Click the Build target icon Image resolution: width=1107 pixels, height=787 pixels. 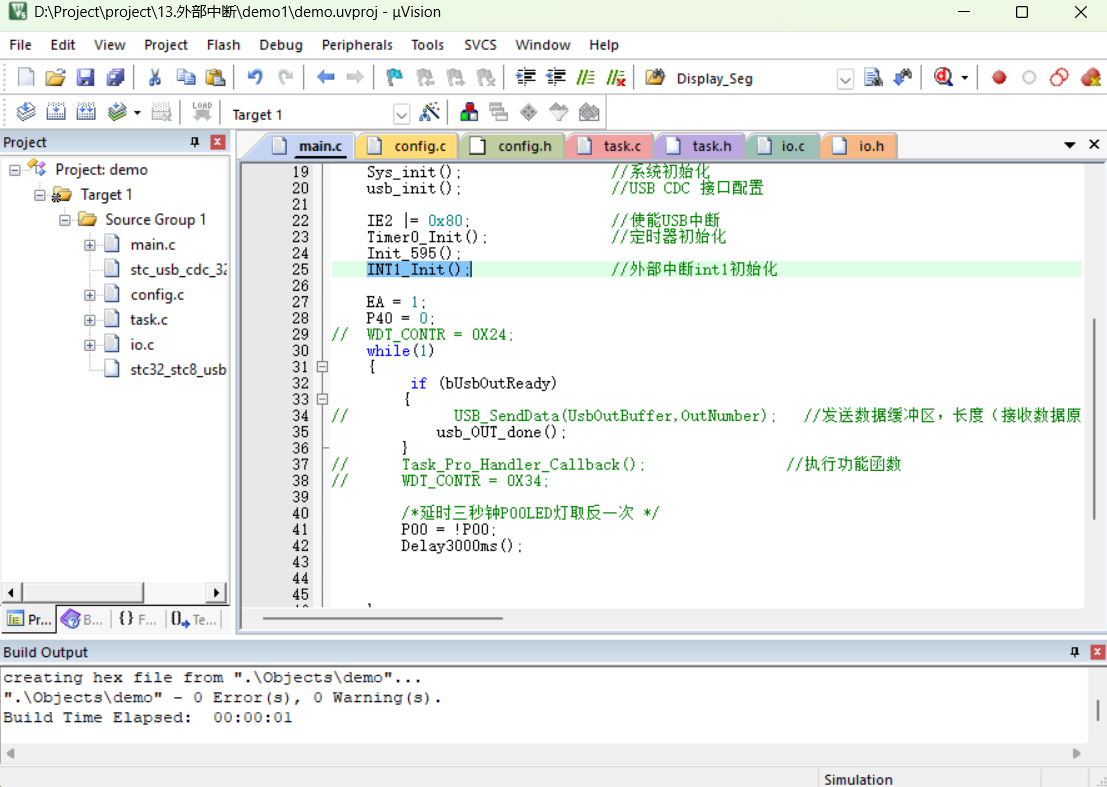tap(57, 113)
